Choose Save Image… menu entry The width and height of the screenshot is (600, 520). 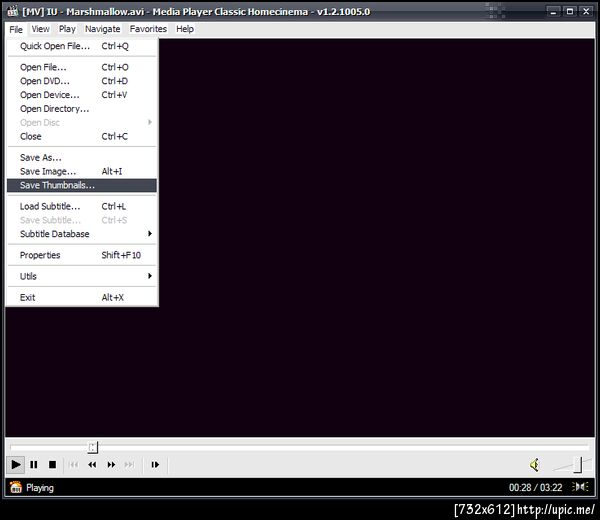click(x=82, y=171)
